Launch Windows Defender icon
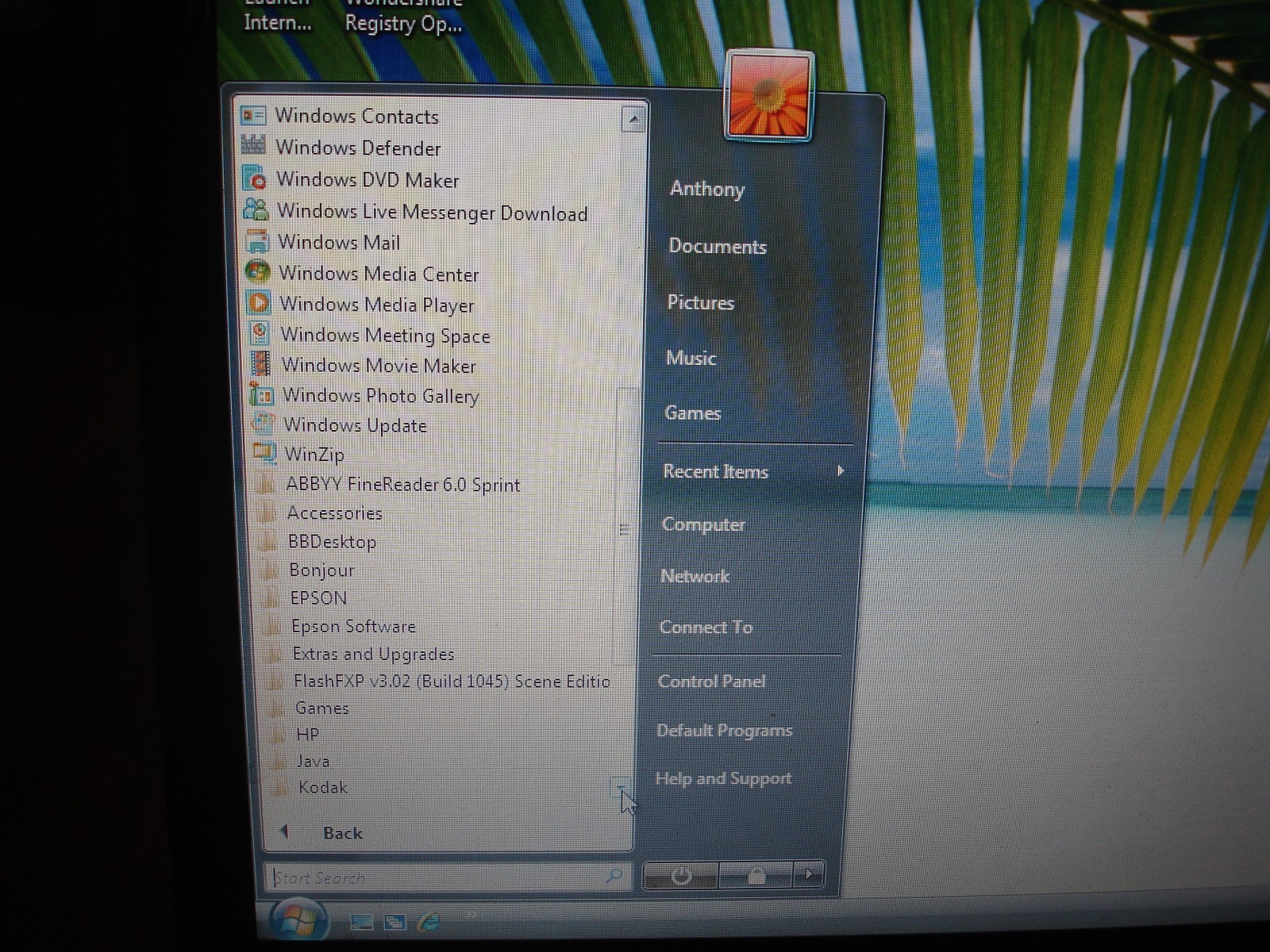The image size is (1270, 952). (x=253, y=146)
